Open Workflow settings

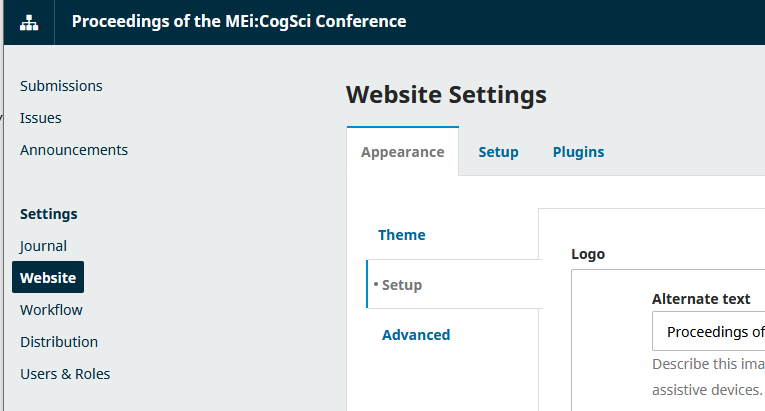pyautogui.click(x=51, y=310)
